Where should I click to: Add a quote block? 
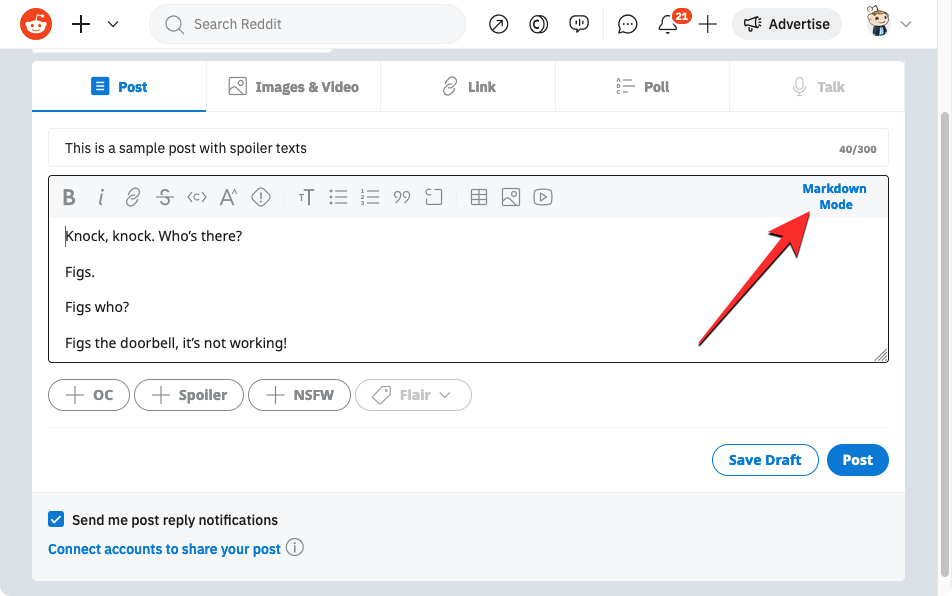click(x=402, y=198)
